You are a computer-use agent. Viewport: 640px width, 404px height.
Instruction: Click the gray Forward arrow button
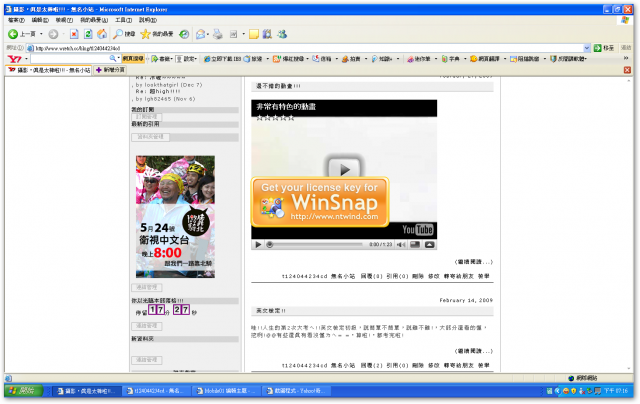[53, 34]
